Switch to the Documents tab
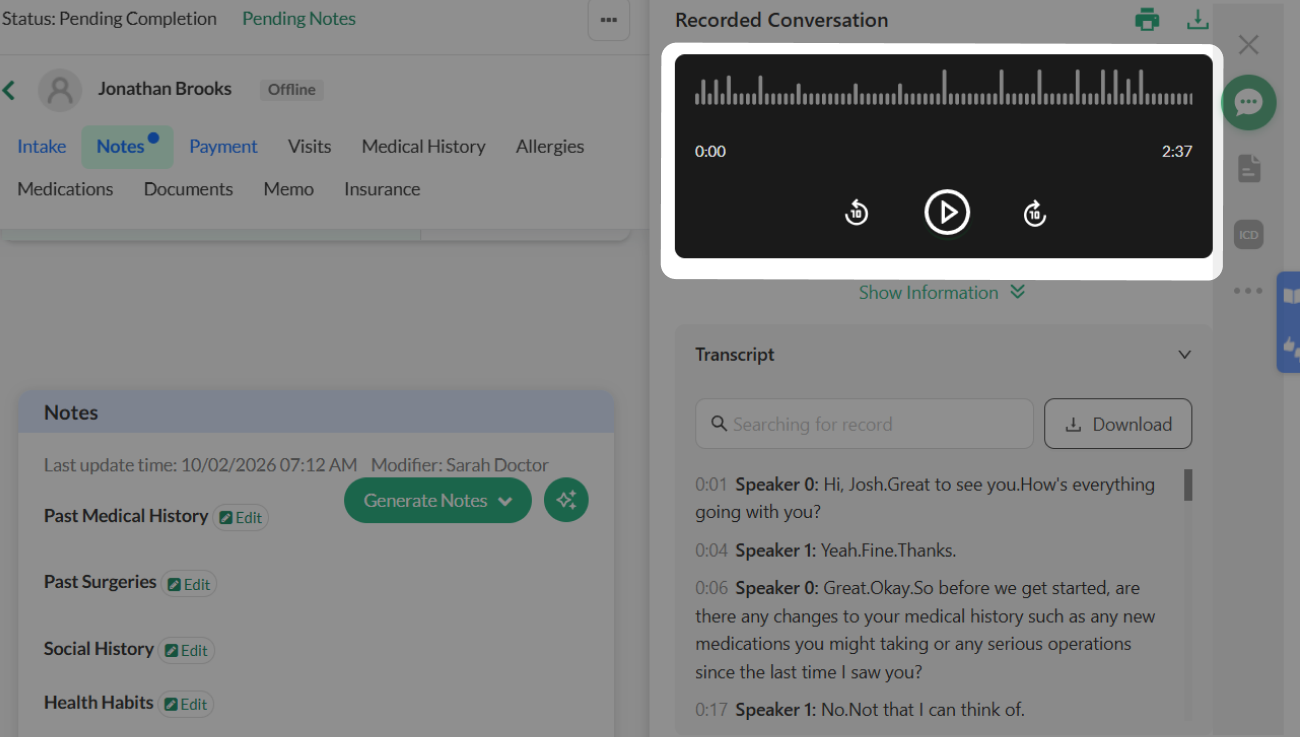 (x=188, y=189)
